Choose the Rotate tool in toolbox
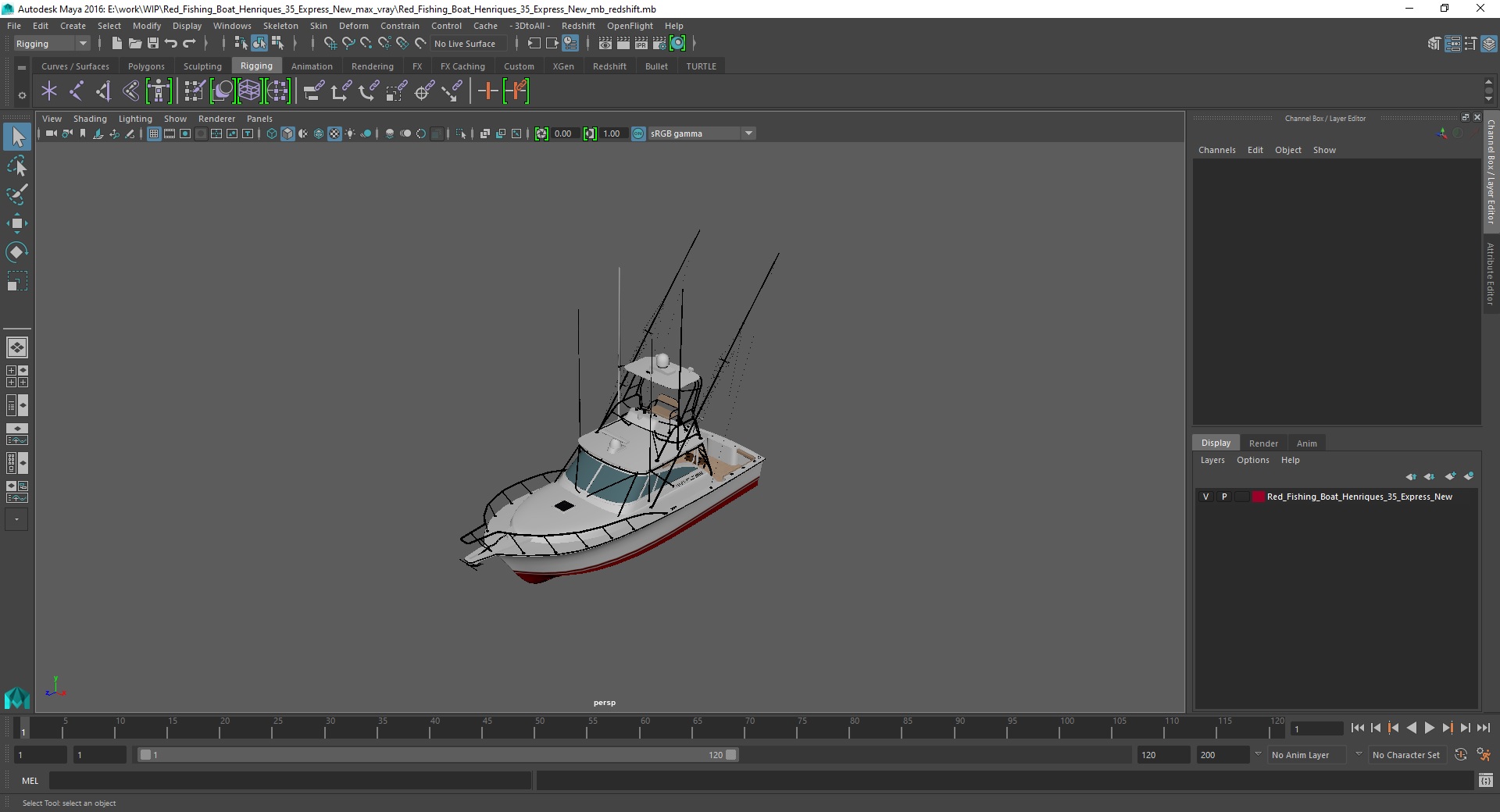The width and height of the screenshot is (1500, 812). pos(17,252)
